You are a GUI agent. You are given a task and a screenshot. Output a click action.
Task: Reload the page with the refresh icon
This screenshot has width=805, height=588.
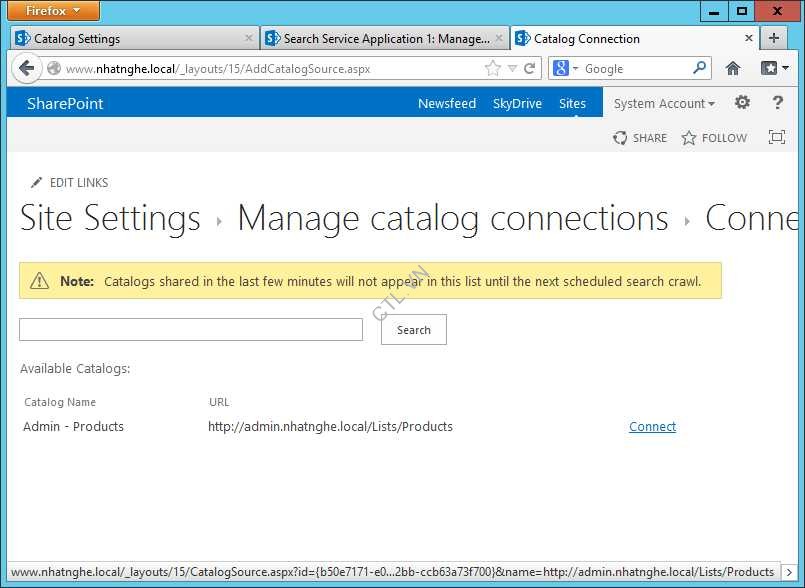[x=530, y=68]
